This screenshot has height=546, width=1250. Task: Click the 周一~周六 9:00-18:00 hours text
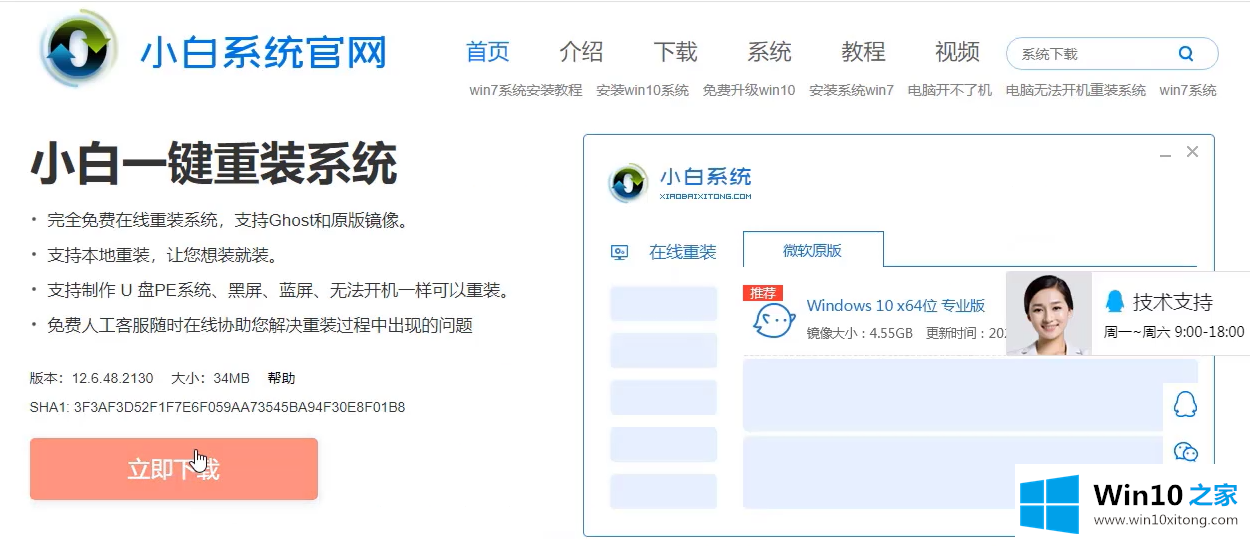pos(1174,332)
